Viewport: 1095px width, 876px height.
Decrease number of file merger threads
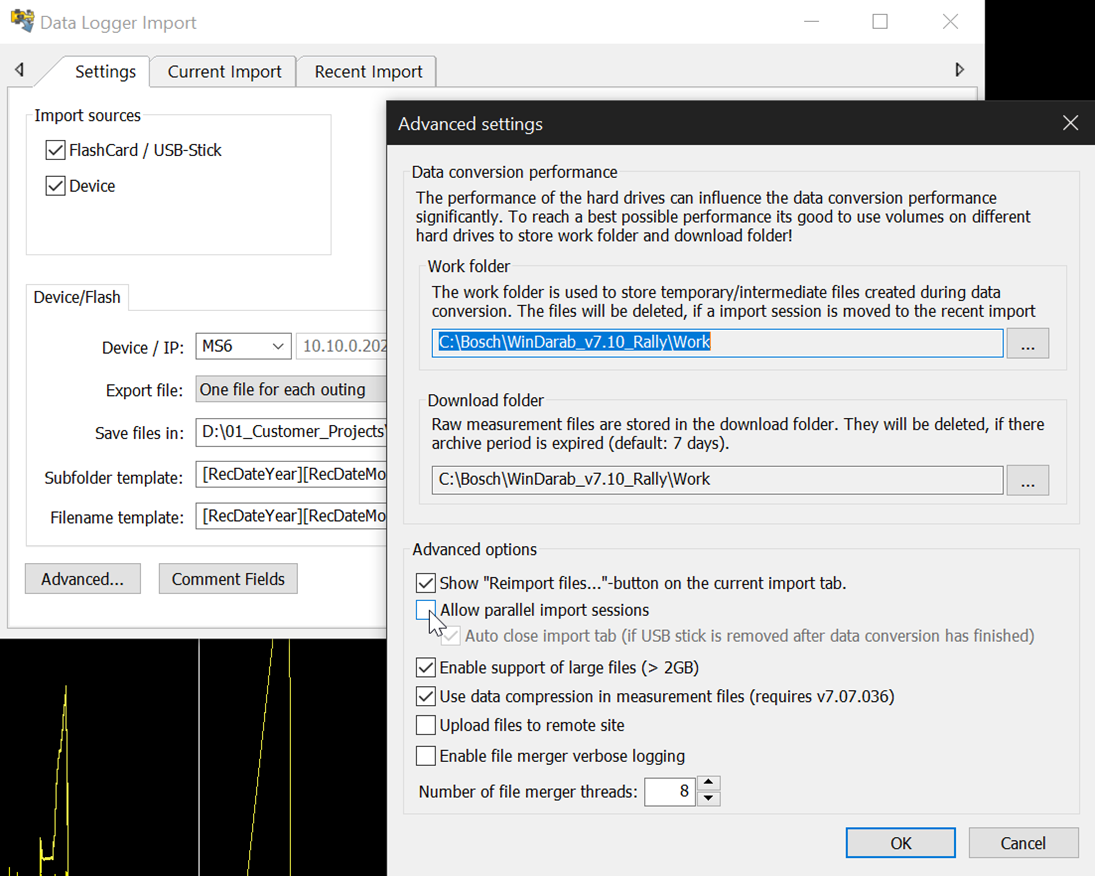tap(709, 798)
